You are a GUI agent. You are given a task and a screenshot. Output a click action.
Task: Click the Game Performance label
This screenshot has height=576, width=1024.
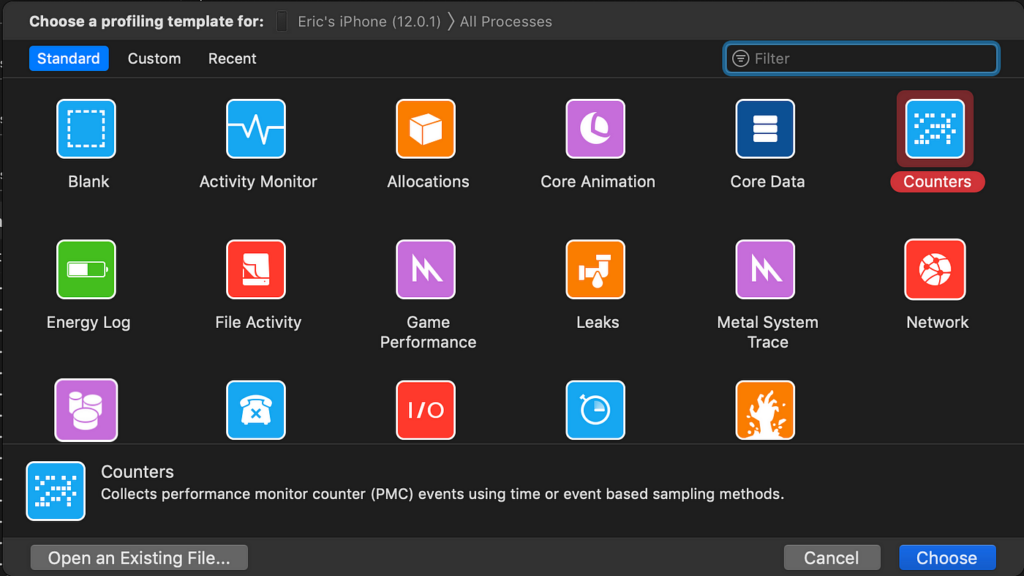[428, 332]
